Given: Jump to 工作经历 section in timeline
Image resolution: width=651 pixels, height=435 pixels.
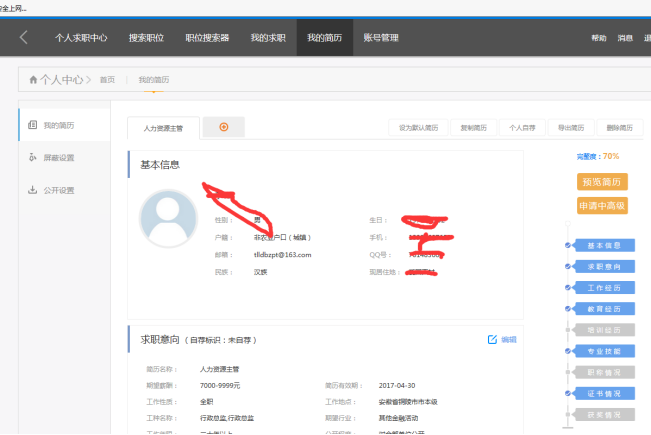Looking at the screenshot, I should tap(603, 287).
